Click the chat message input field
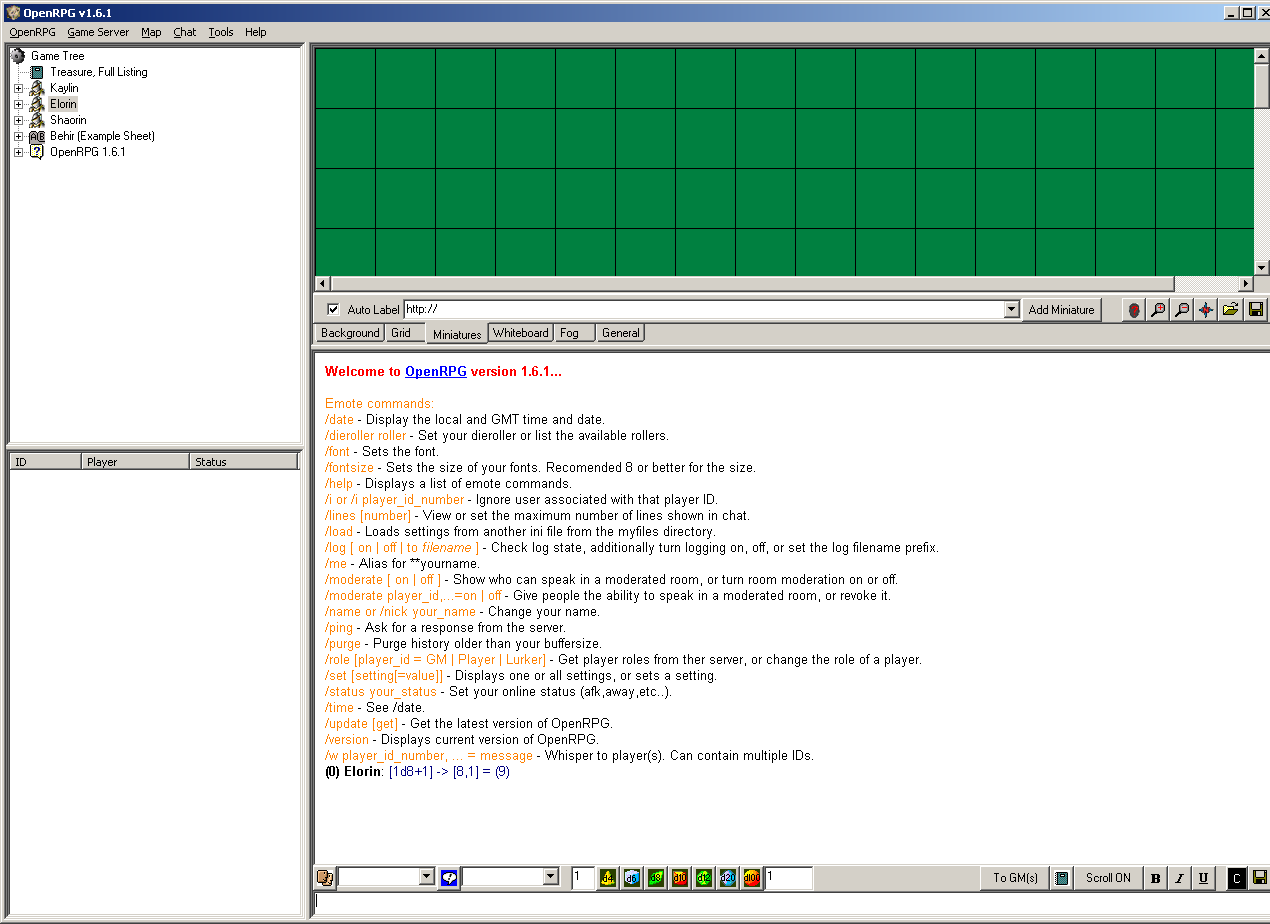 tap(790, 901)
